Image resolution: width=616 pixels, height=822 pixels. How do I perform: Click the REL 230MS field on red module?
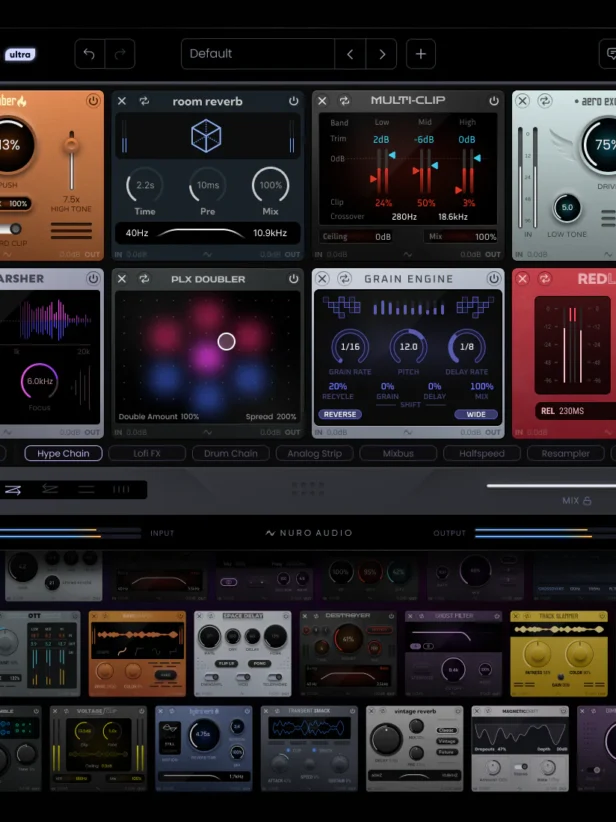coord(576,411)
